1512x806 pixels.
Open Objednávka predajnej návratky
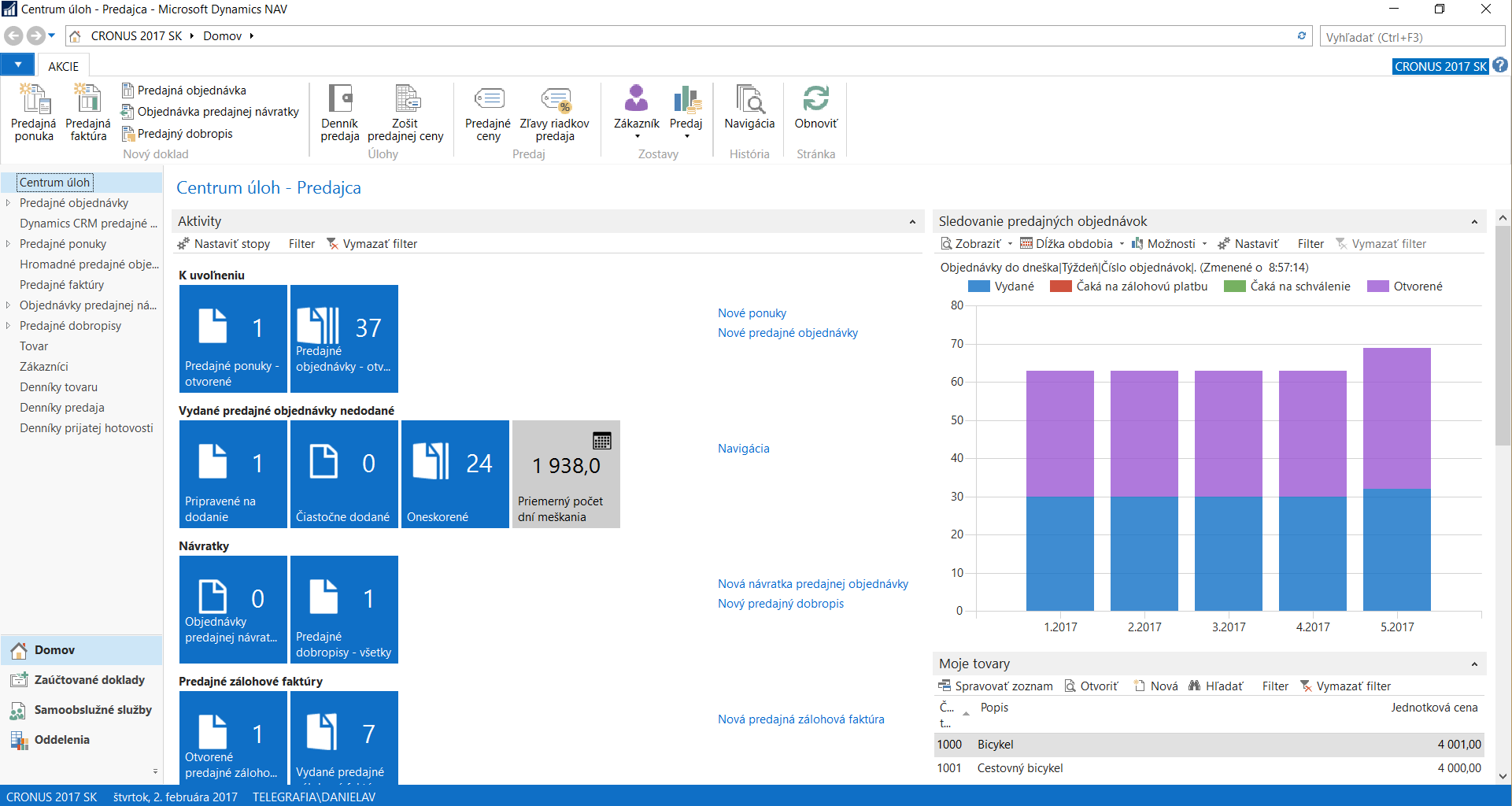[210, 112]
